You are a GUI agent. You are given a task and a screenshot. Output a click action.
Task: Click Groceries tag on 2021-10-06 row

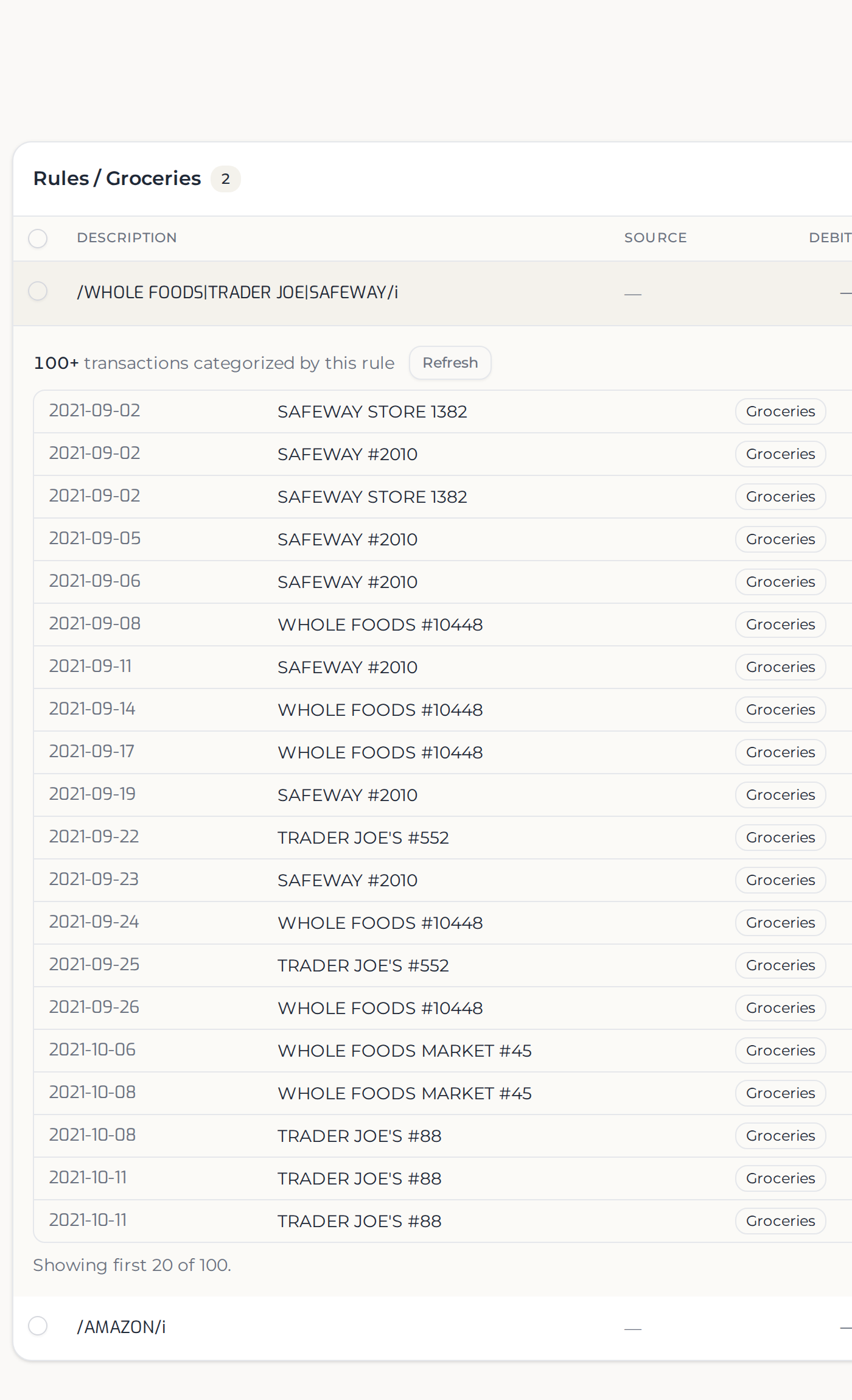click(x=780, y=1051)
